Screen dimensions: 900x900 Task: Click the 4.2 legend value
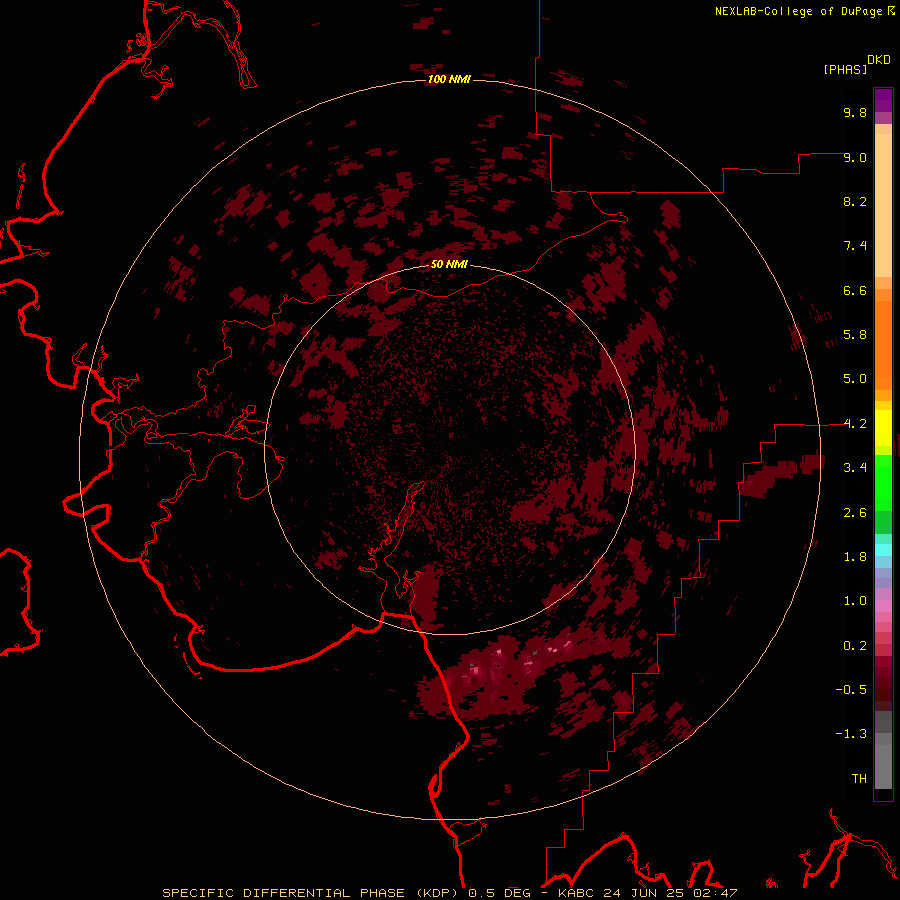pyautogui.click(x=855, y=424)
